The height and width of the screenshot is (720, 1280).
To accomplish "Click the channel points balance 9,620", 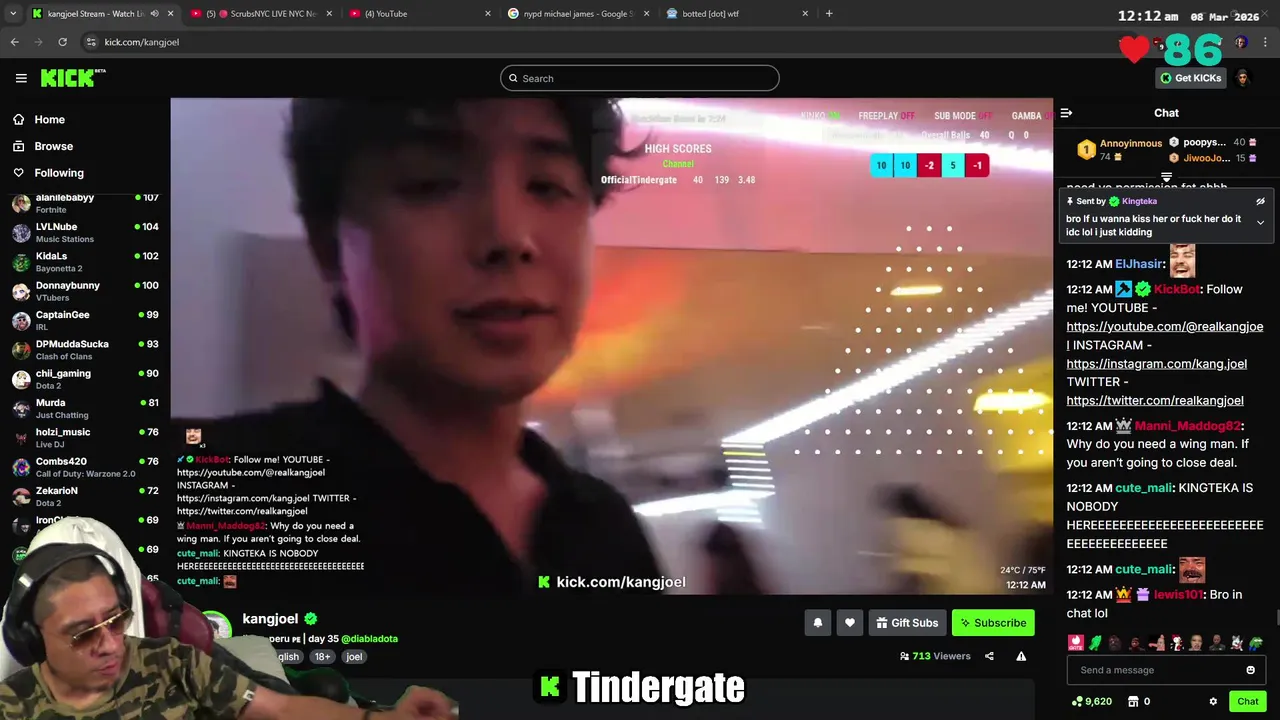I will coord(1091,702).
